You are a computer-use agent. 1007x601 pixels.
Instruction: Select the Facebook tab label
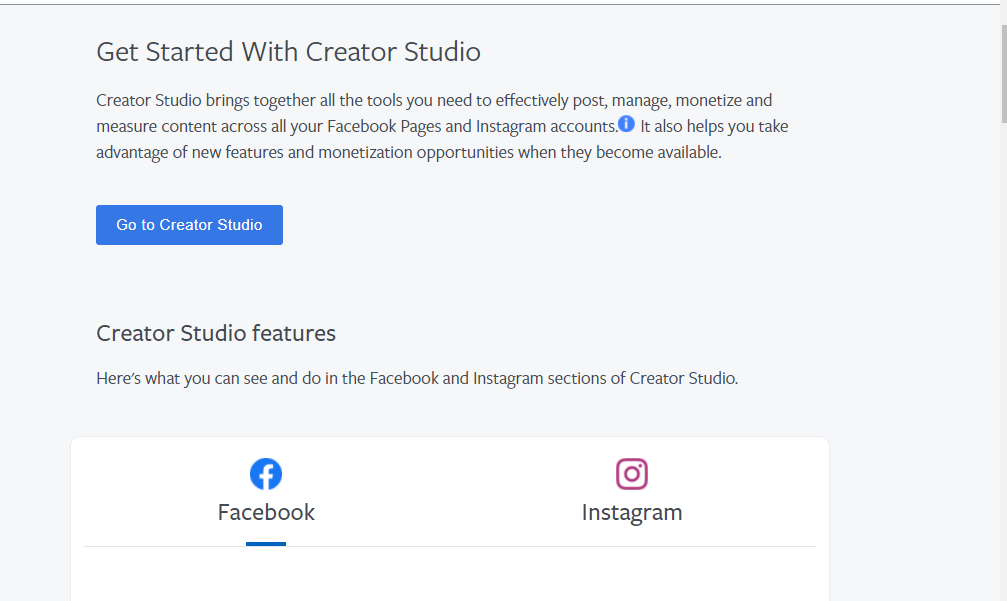coord(266,512)
